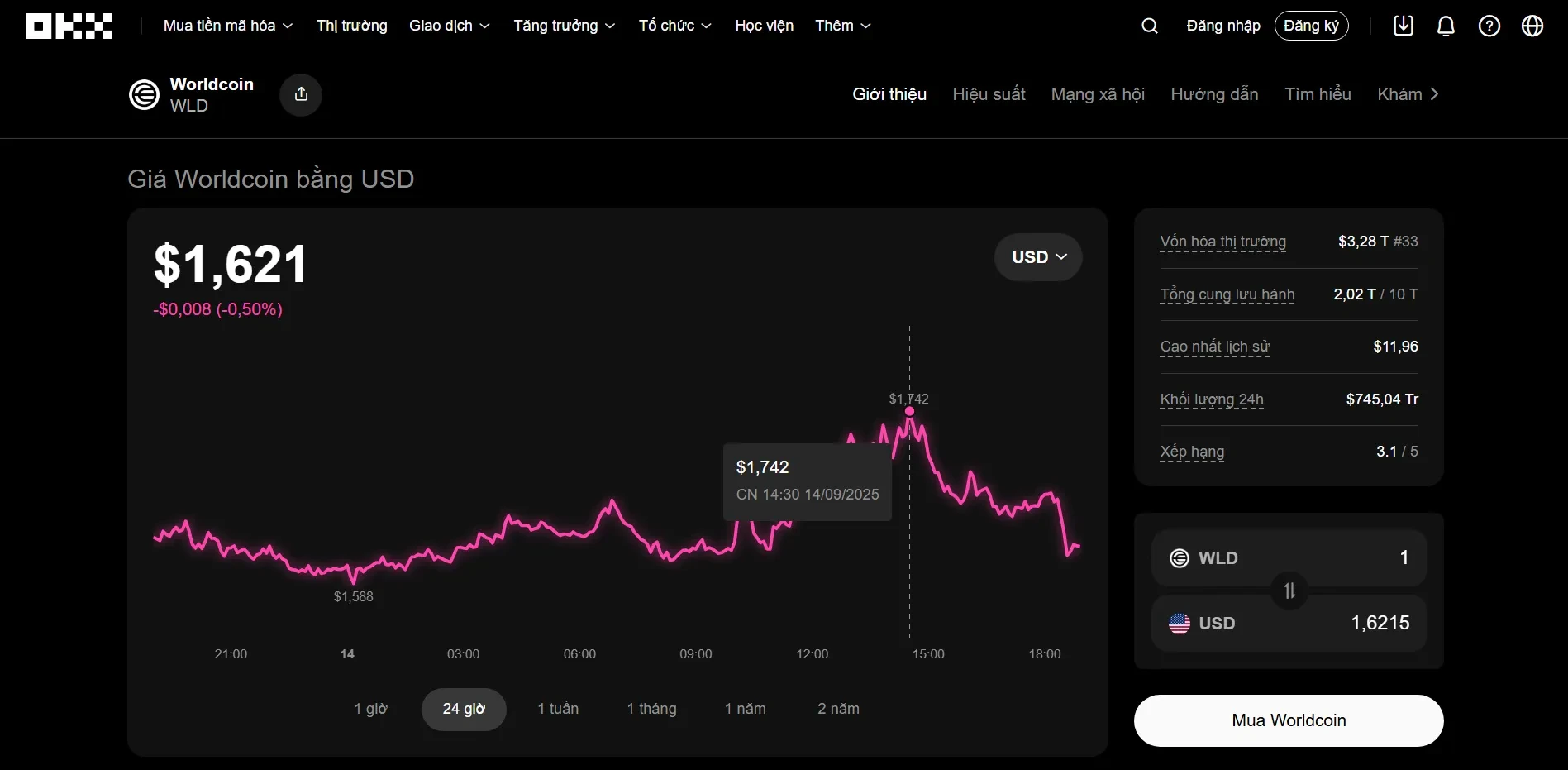The height and width of the screenshot is (770, 1568).
Task: Expand the Giao dịch menu
Action: coord(449,26)
